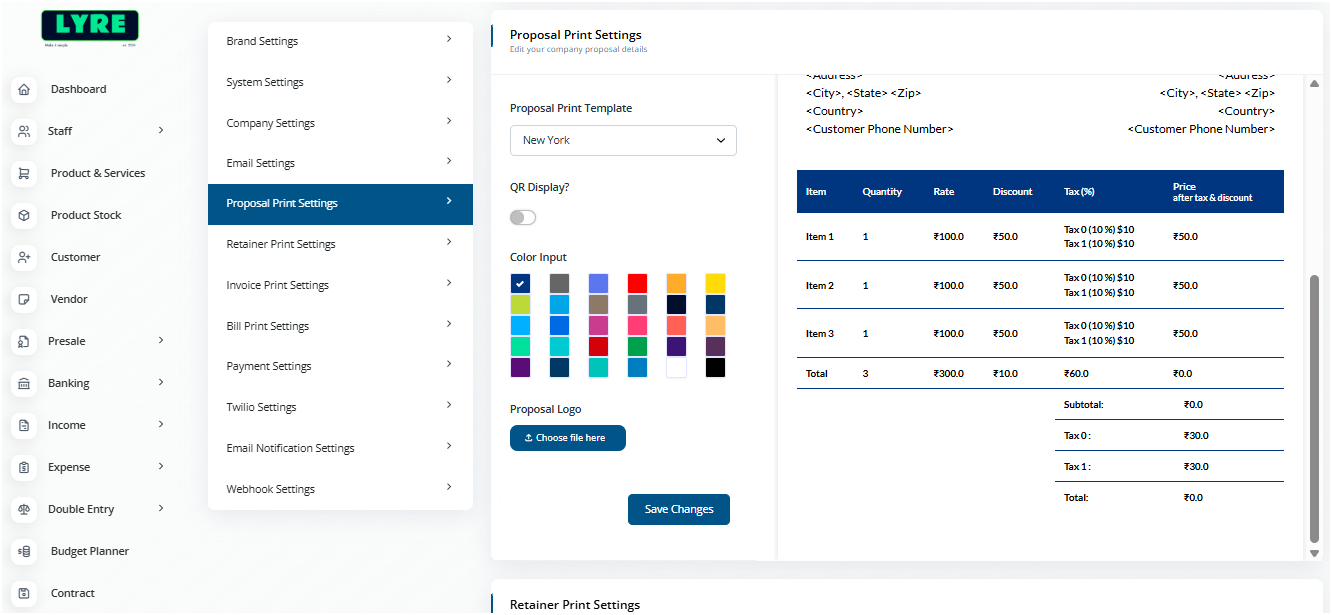Pick the red color swatch
This screenshot has width=1332, height=615.
(x=637, y=284)
